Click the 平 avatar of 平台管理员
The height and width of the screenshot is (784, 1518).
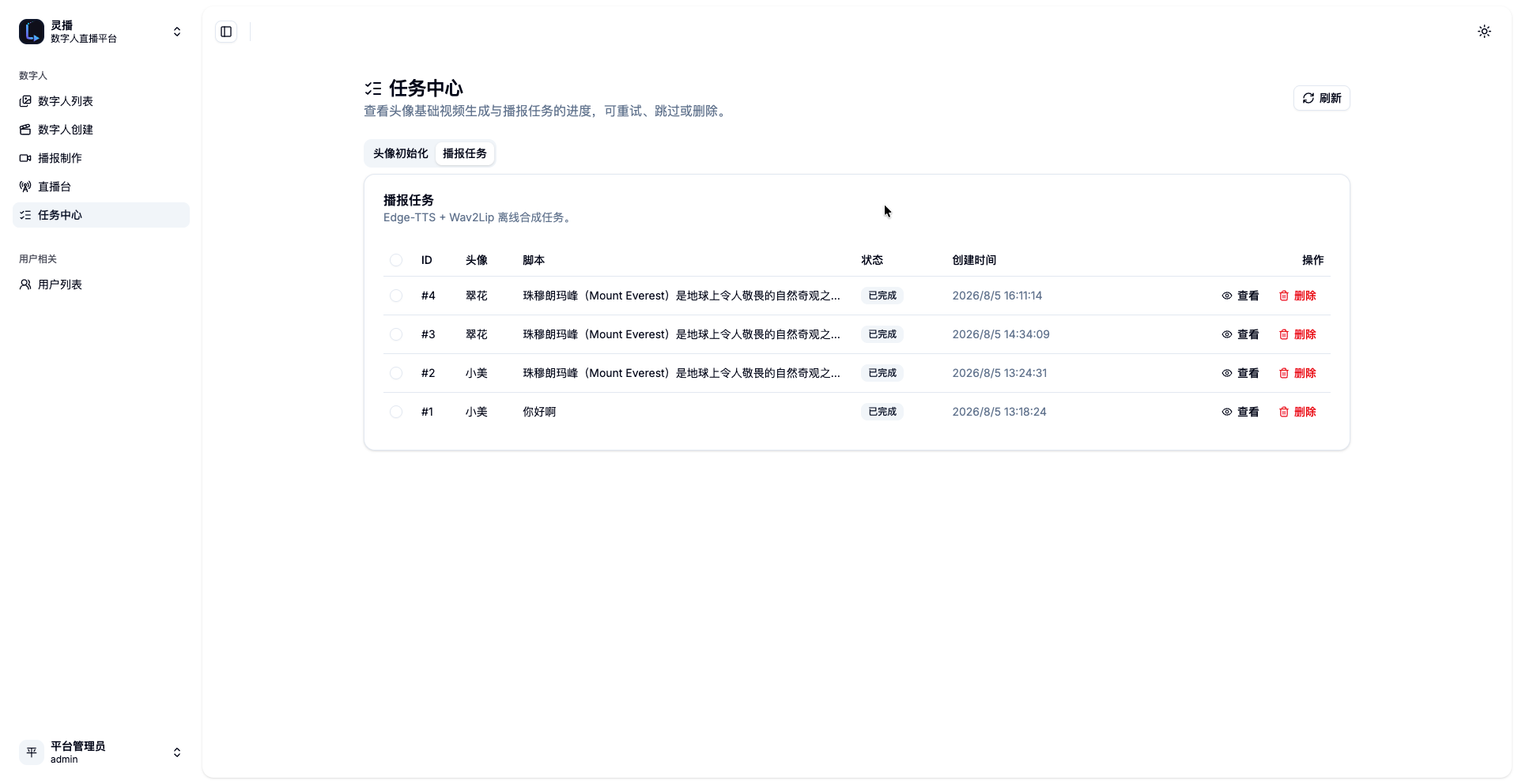[x=32, y=752]
